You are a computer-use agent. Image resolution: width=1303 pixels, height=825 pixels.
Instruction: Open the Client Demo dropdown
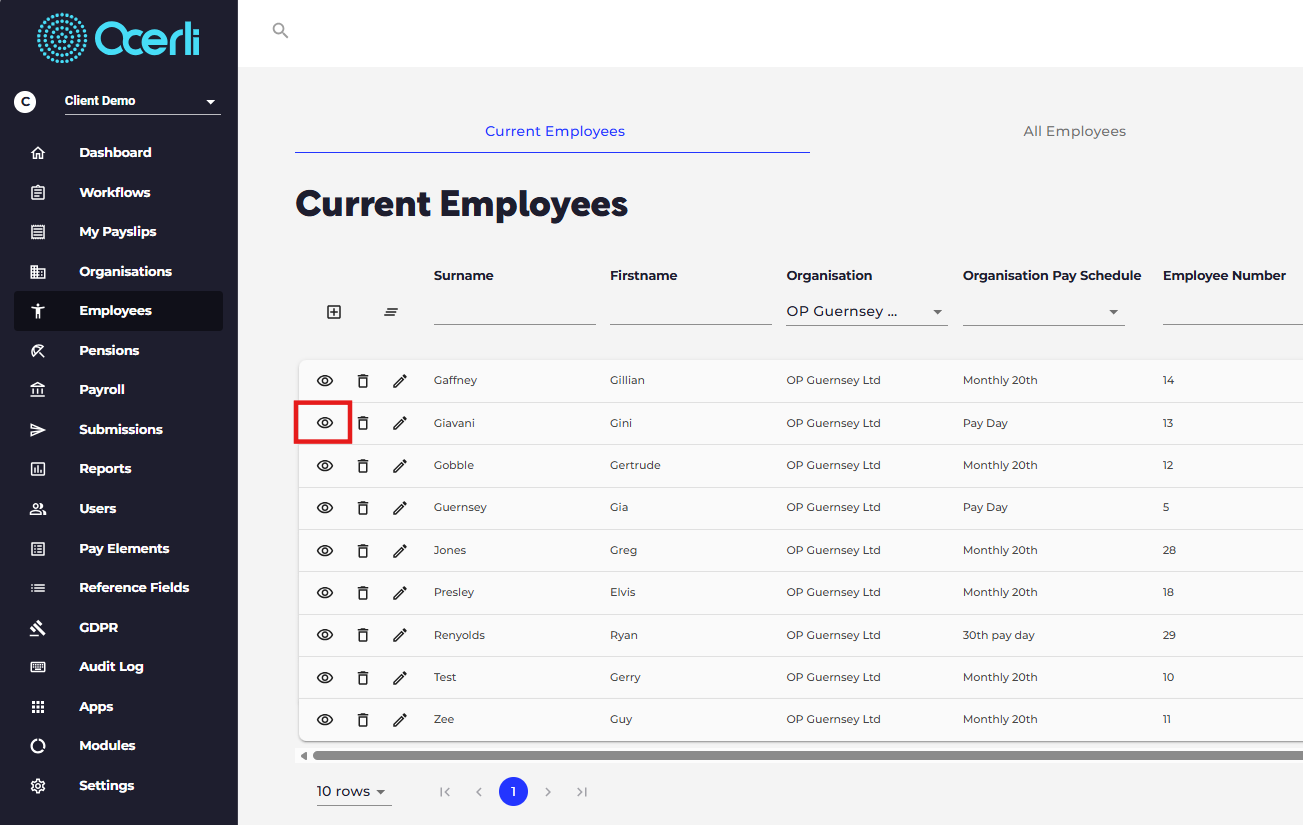(142, 101)
